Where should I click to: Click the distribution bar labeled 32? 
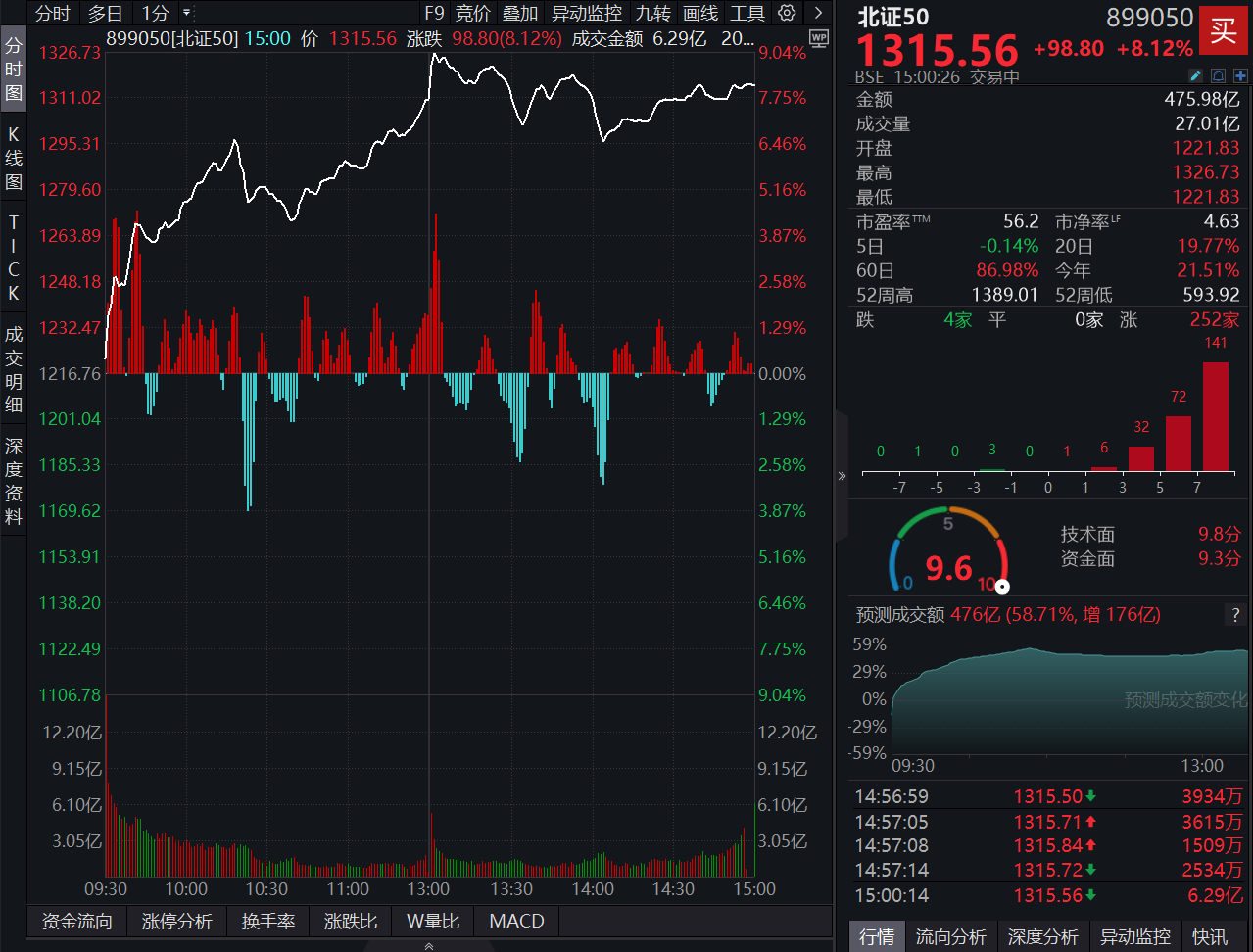[x=1141, y=459]
